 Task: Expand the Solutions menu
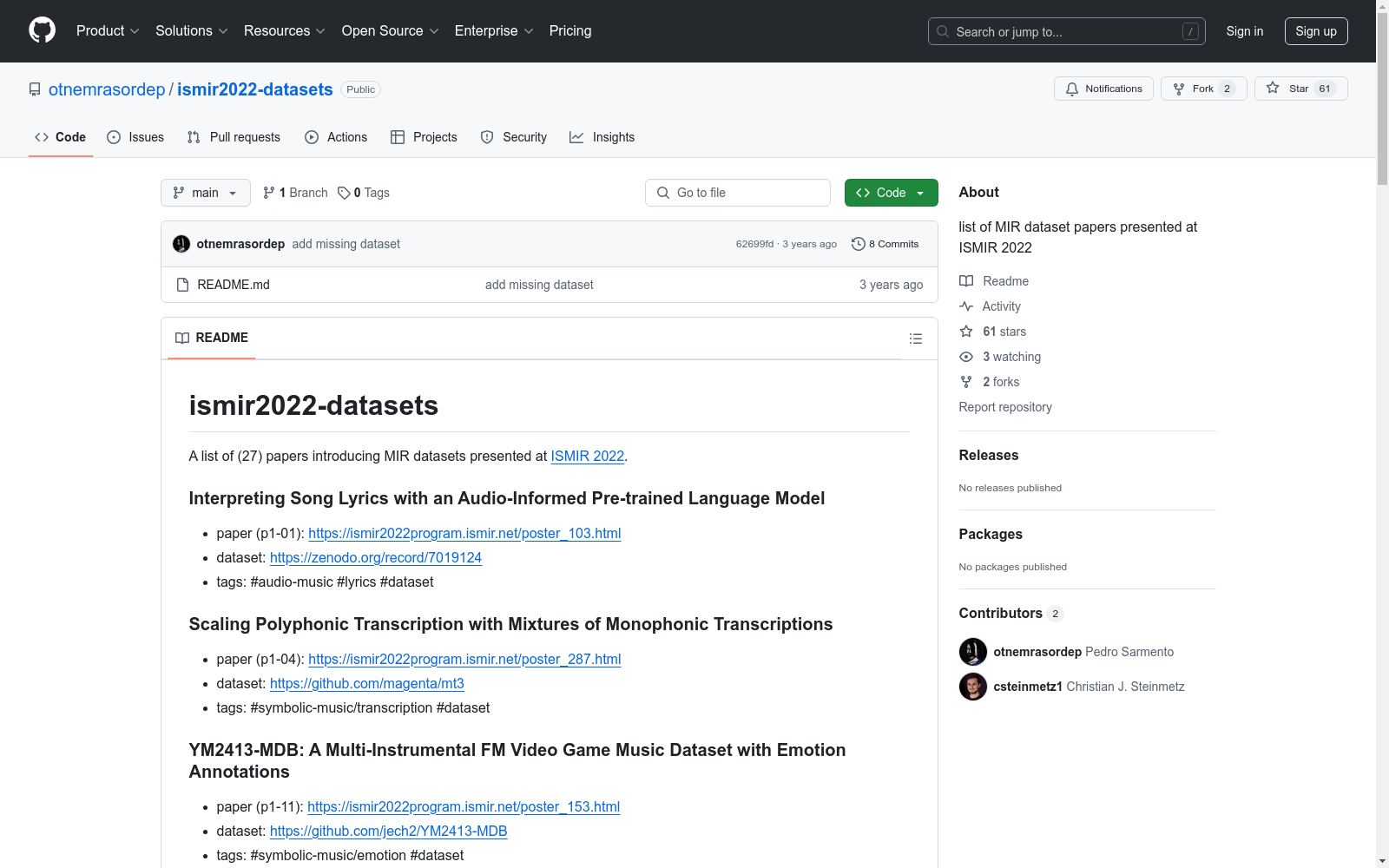coord(192,31)
